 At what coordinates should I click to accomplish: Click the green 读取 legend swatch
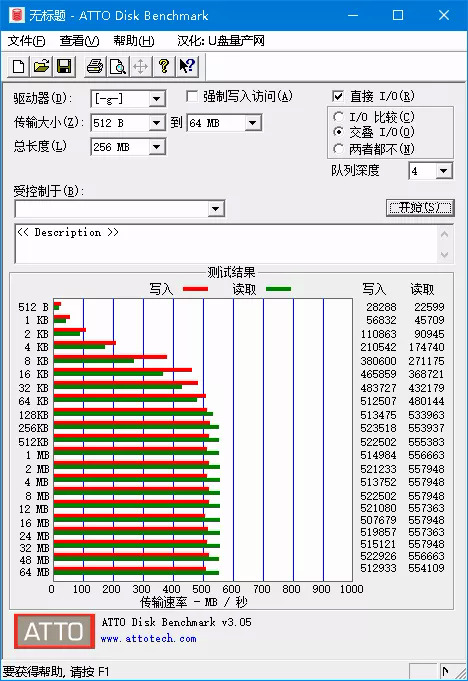coord(278,289)
